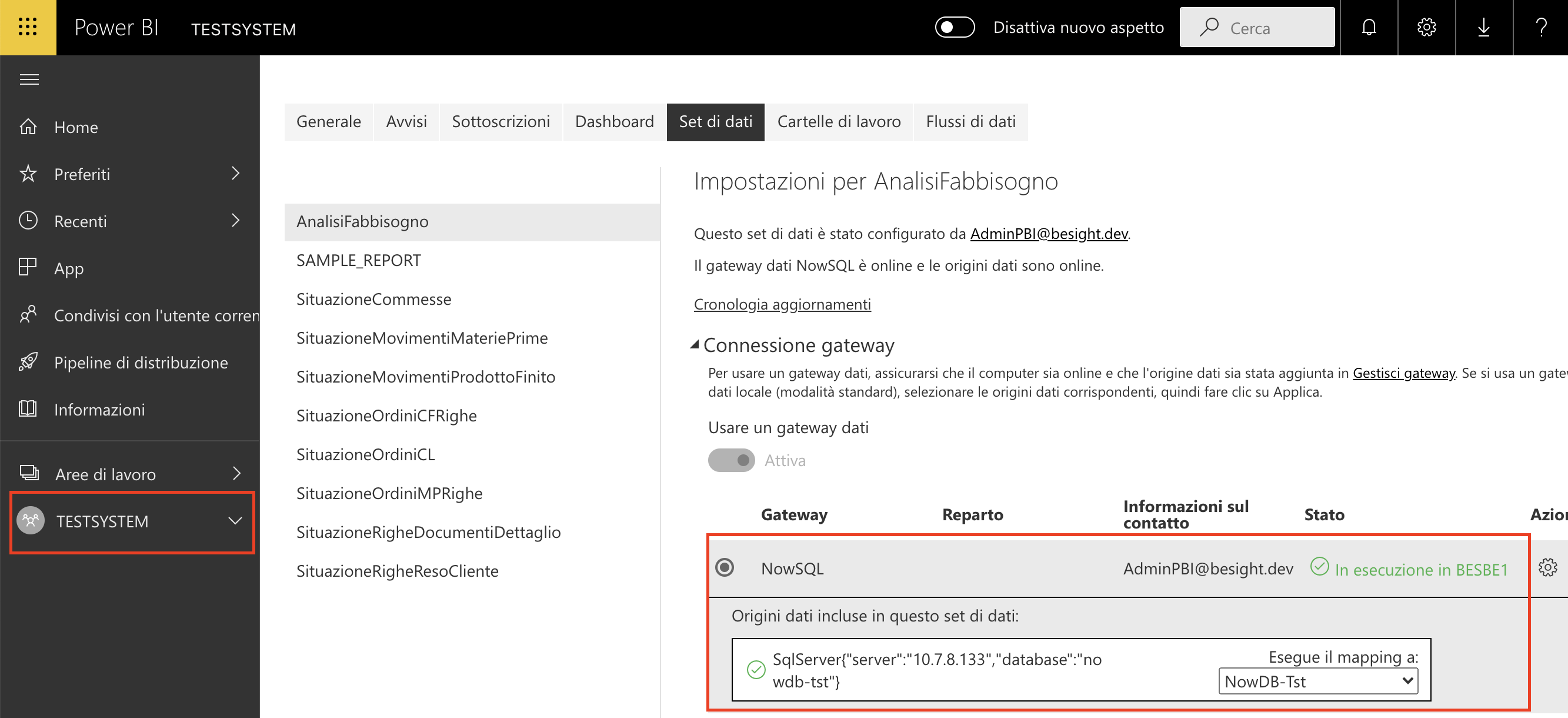Click the download icon in the top bar
This screenshot has width=1568, height=718.
pyautogui.click(x=1483, y=28)
